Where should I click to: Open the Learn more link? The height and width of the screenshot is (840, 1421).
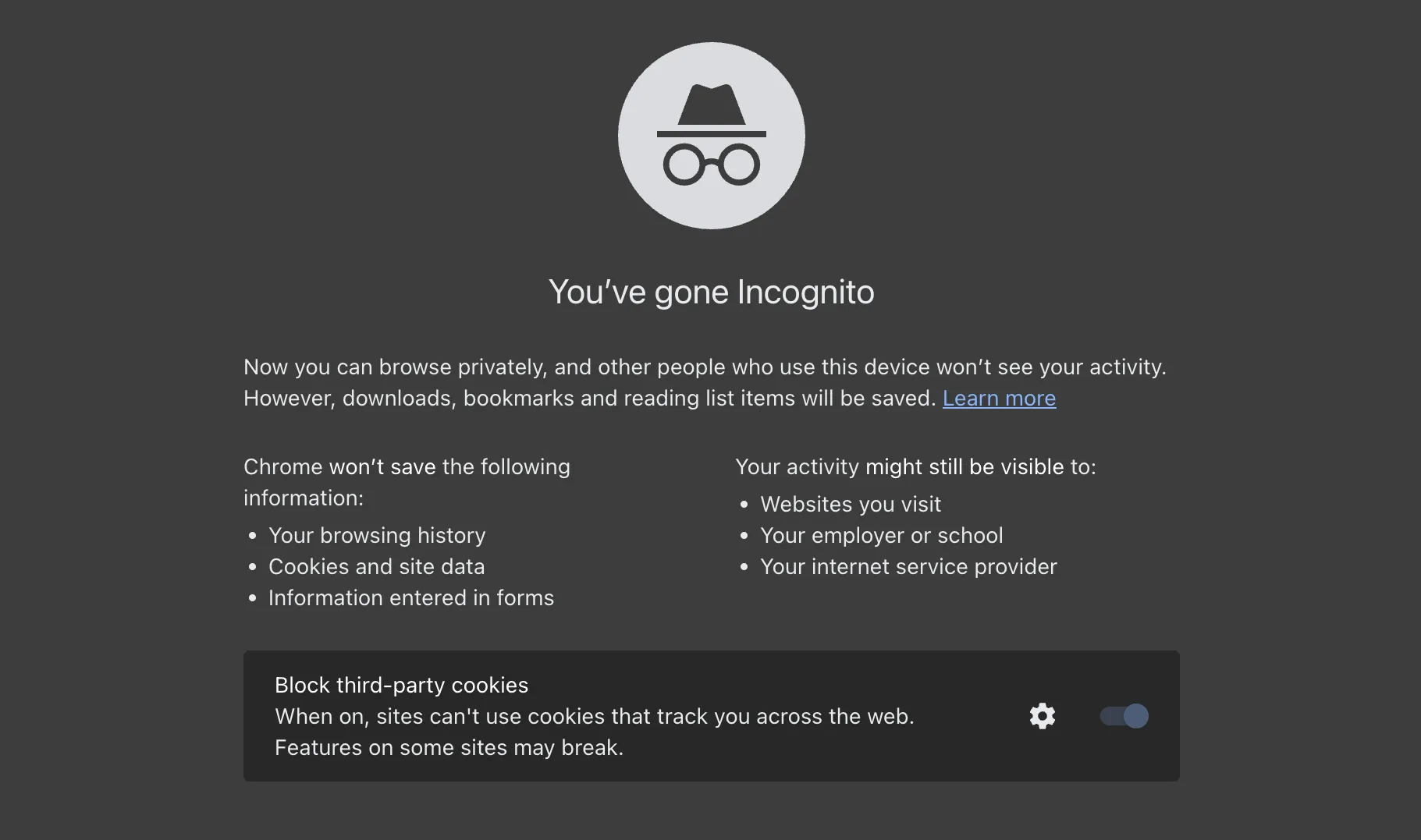pos(999,398)
